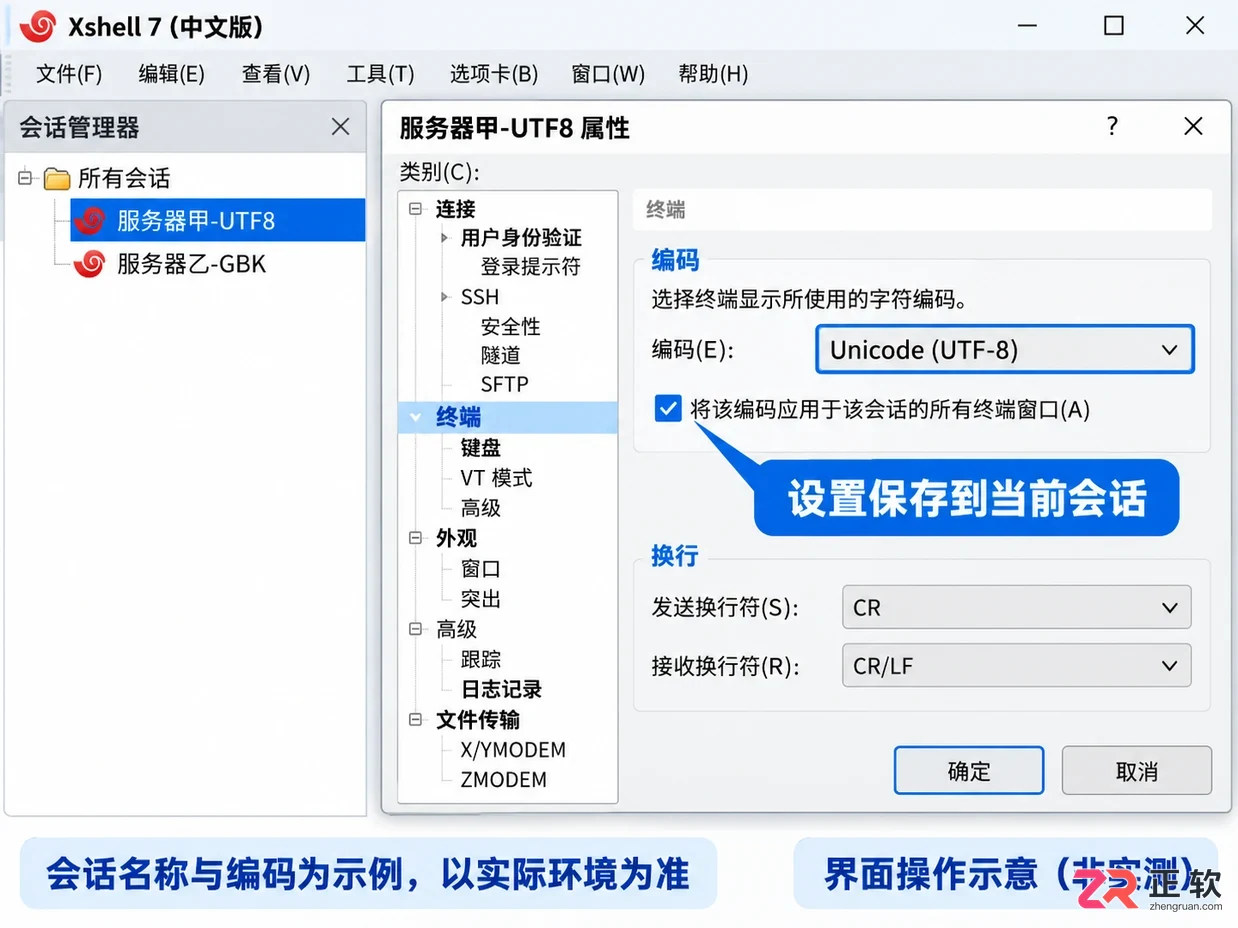The width and height of the screenshot is (1238, 928).
Task: Select 安全性 in the category tree
Action: click(510, 327)
